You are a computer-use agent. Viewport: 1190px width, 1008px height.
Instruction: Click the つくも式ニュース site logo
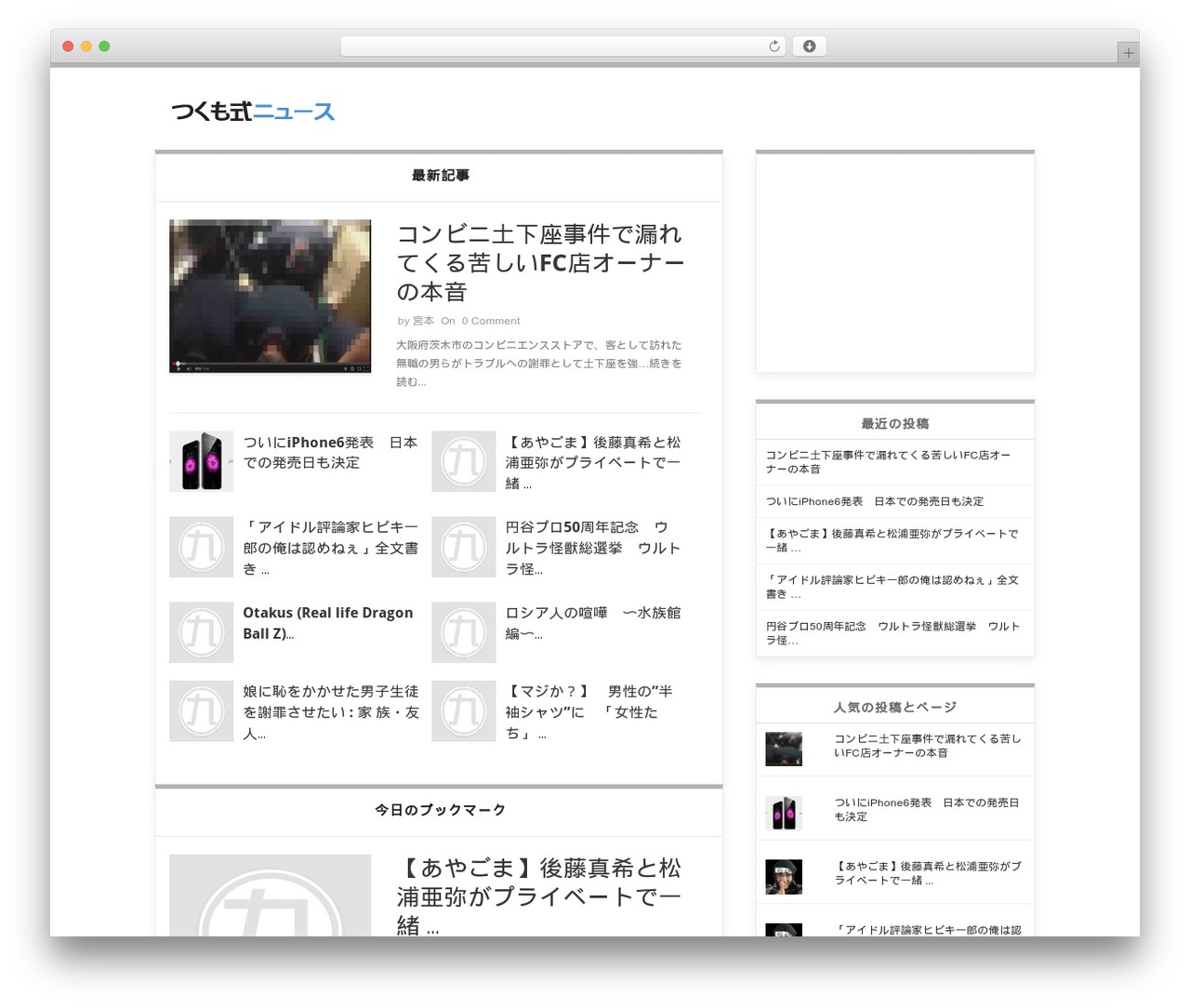tap(253, 112)
